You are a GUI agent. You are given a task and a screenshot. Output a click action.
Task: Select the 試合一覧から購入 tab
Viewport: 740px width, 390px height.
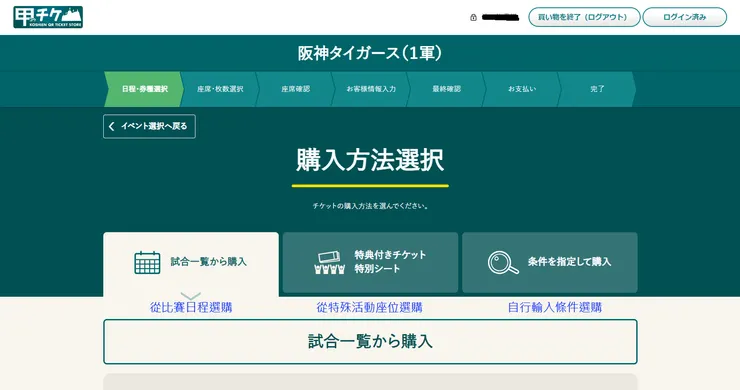click(191, 263)
